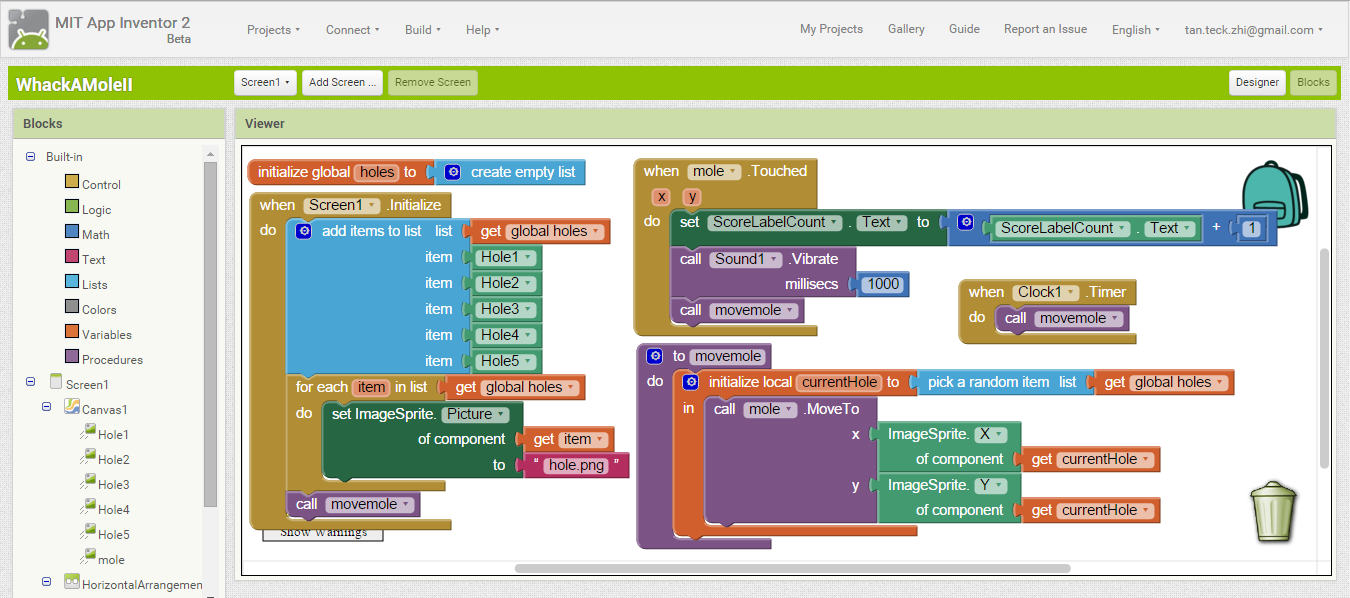This screenshot has height=598, width=1350.
Task: Collapse the Screen1 tree node
Action: tap(30, 381)
